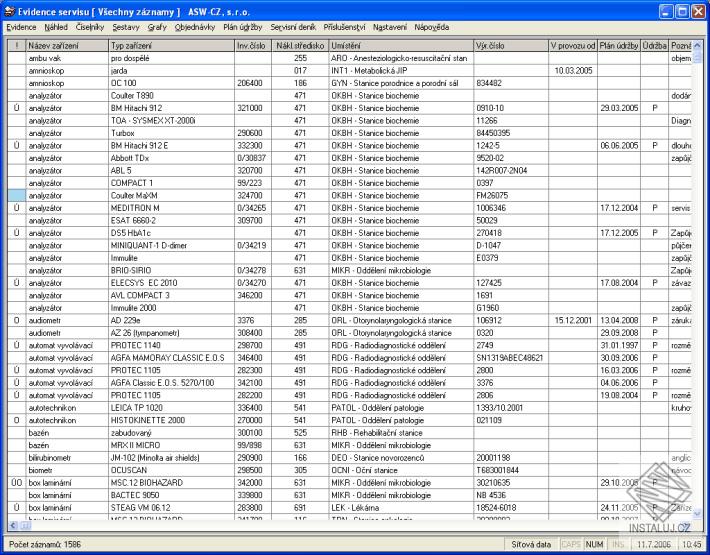Select the 'BACTEC 9050' cell
Viewport: 710px width, 555px height.
172,495
